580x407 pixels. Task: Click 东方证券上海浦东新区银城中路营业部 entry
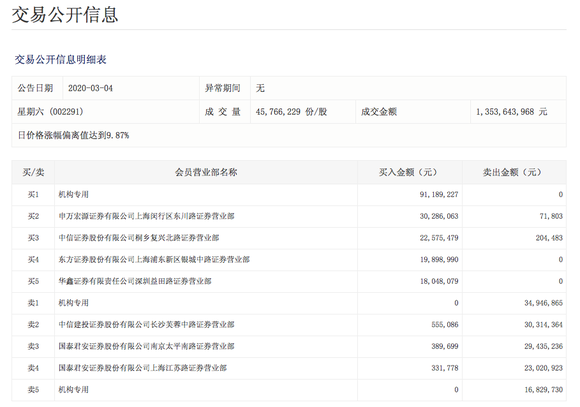(x=154, y=260)
